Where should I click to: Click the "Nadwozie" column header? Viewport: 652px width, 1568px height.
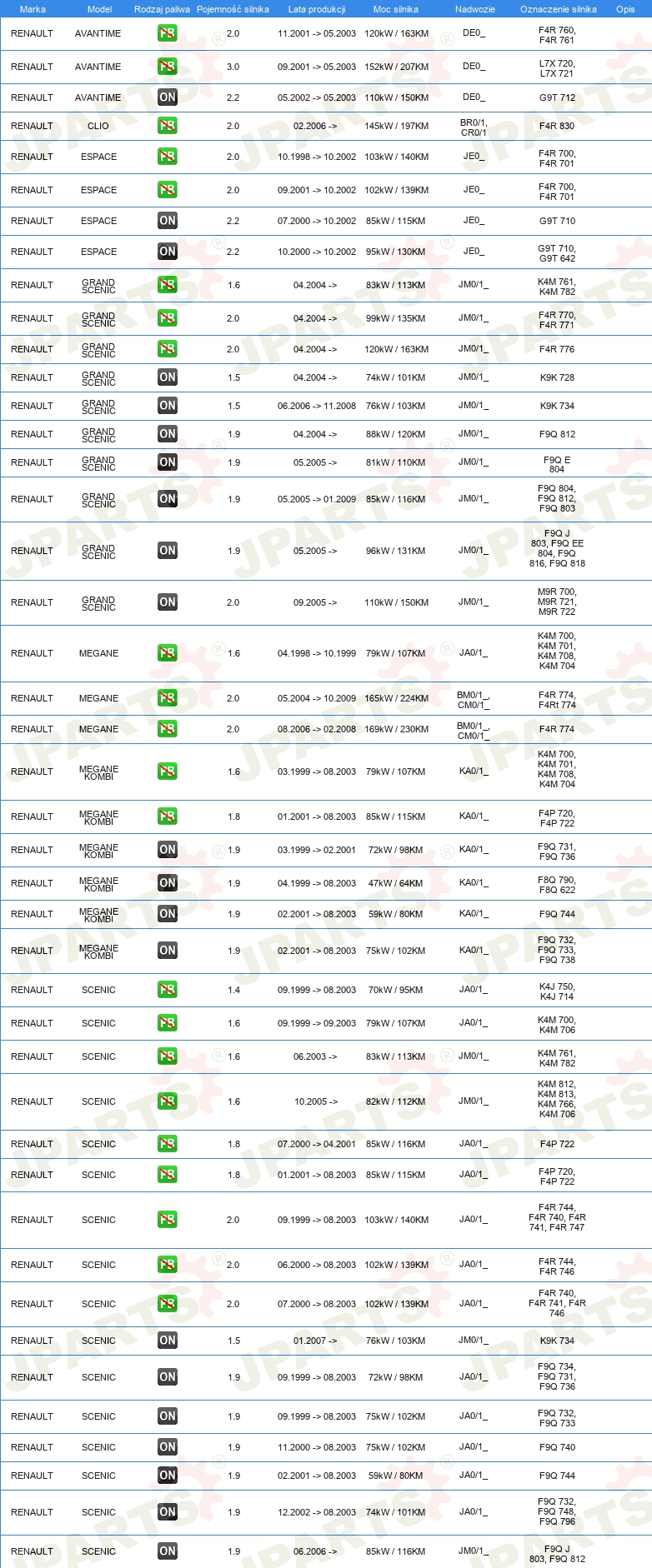475,9
